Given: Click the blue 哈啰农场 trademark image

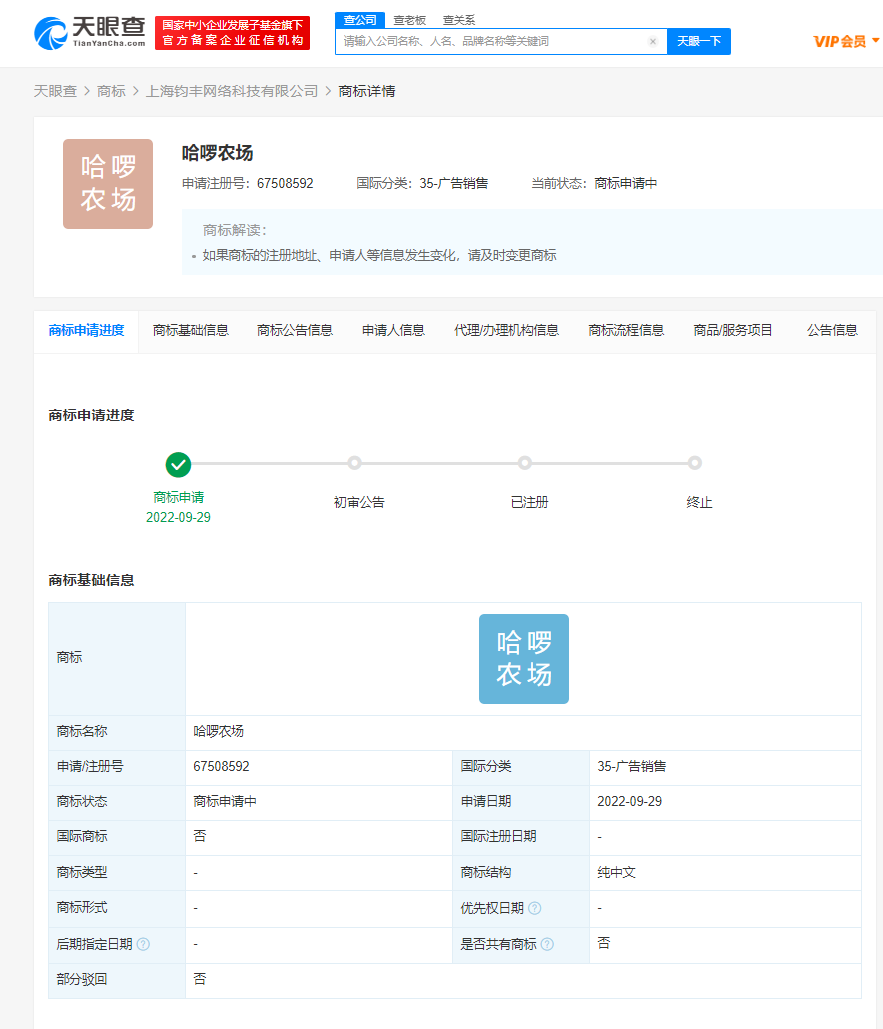Looking at the screenshot, I should tap(523, 659).
